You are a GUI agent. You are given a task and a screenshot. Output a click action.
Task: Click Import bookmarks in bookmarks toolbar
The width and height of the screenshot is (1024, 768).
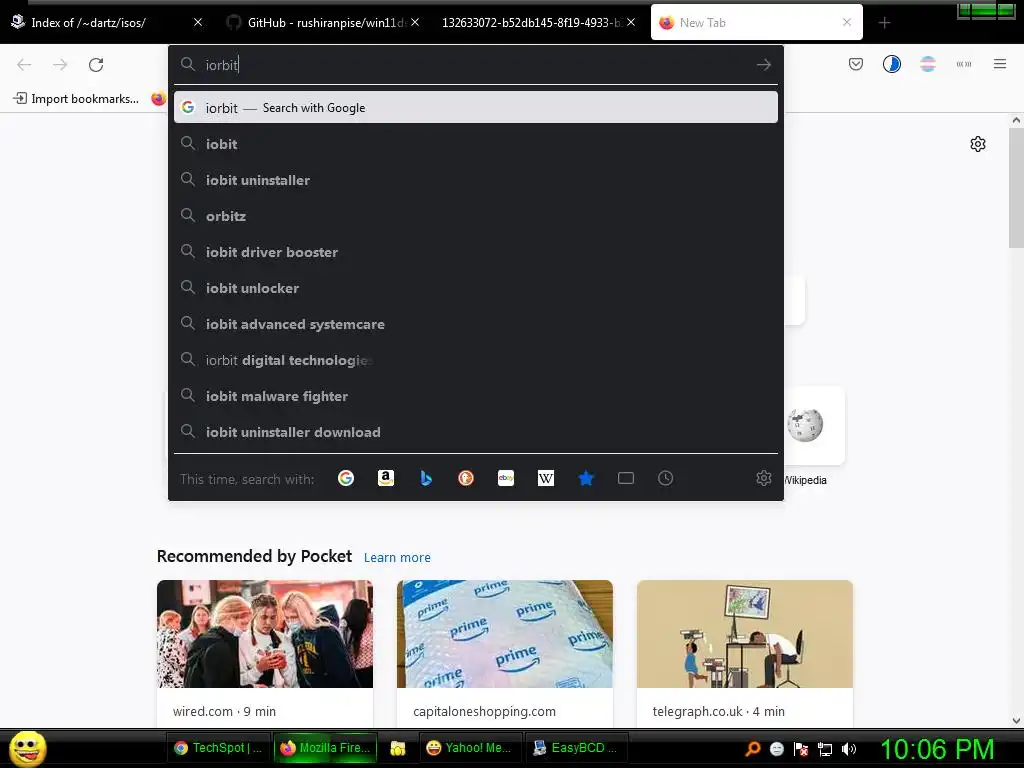click(76, 99)
